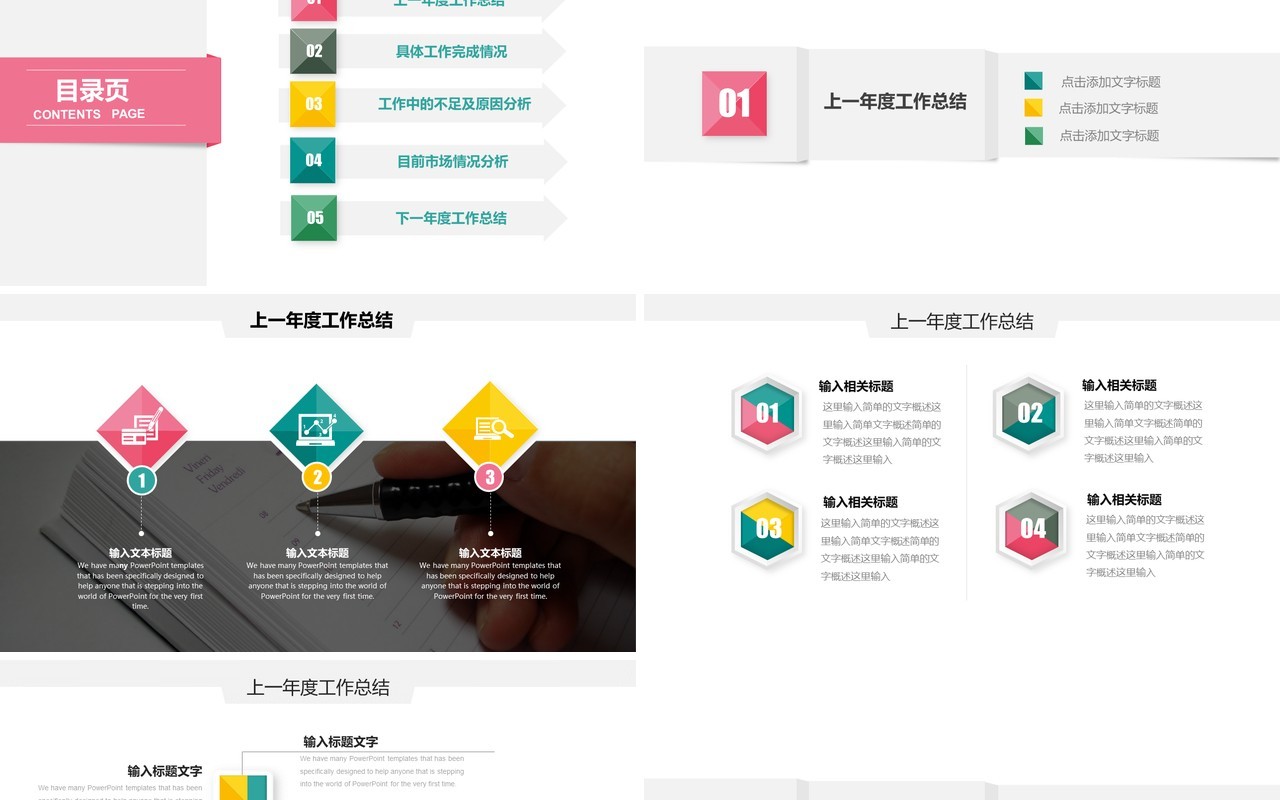
Task: Select the contents entry 目前市场情况分析
Action: pos(452,161)
